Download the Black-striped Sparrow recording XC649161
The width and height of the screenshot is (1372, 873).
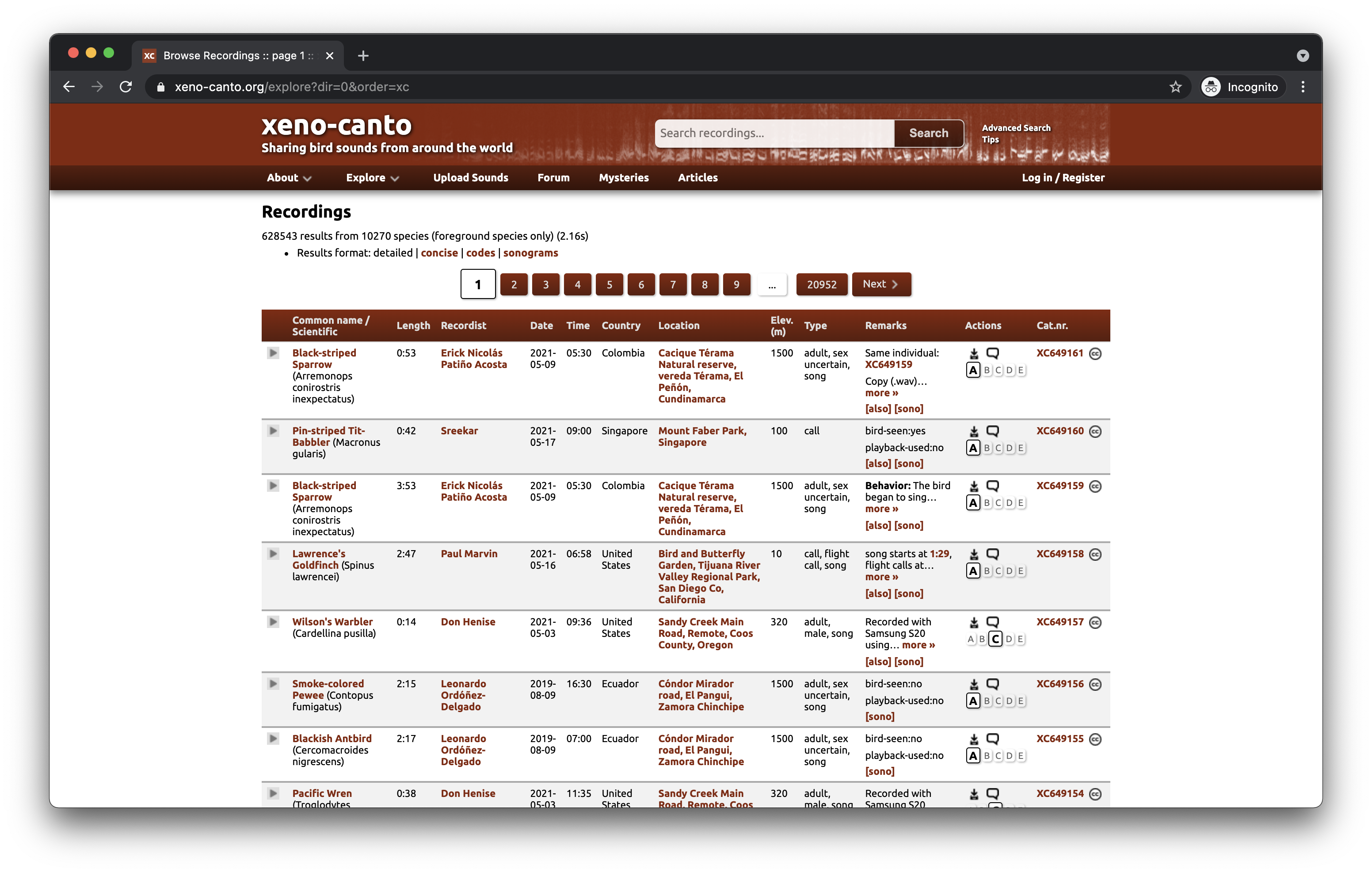[974, 353]
